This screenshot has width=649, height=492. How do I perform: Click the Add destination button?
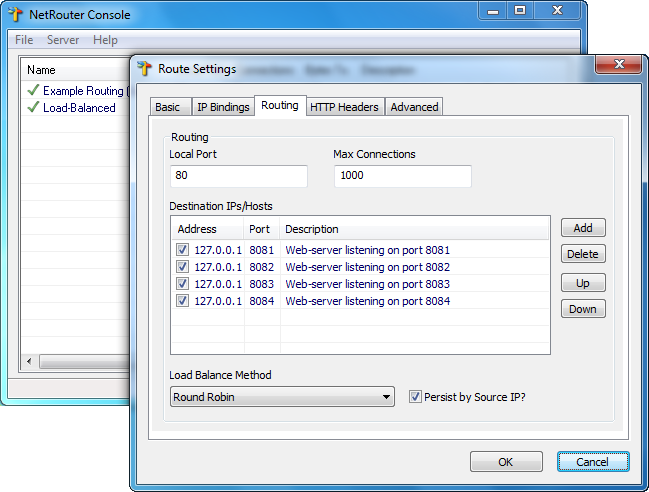click(x=583, y=228)
